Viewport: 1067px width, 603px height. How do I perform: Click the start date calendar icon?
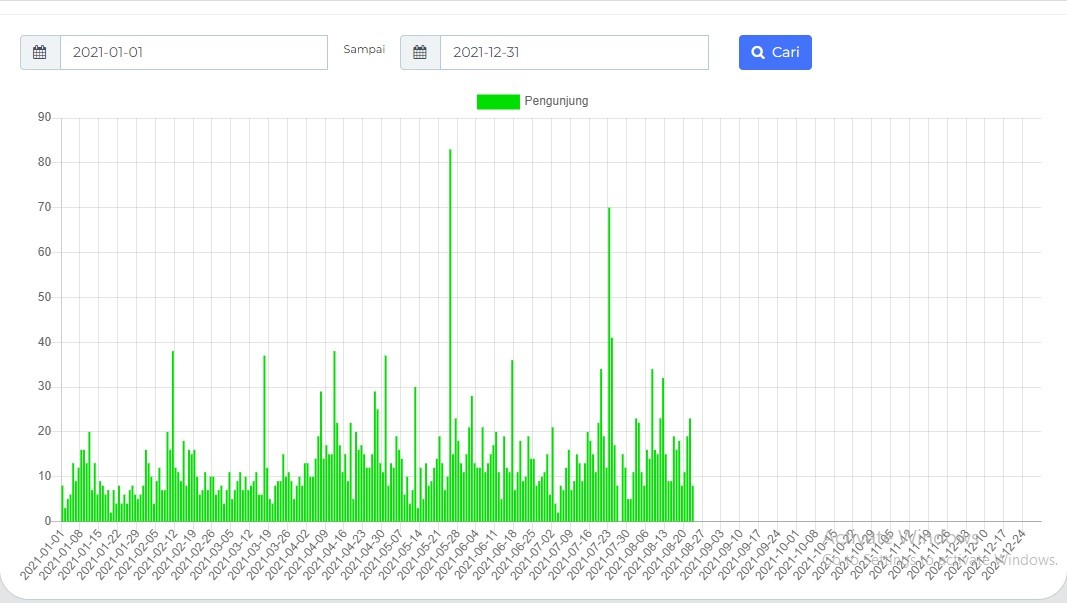[40, 53]
